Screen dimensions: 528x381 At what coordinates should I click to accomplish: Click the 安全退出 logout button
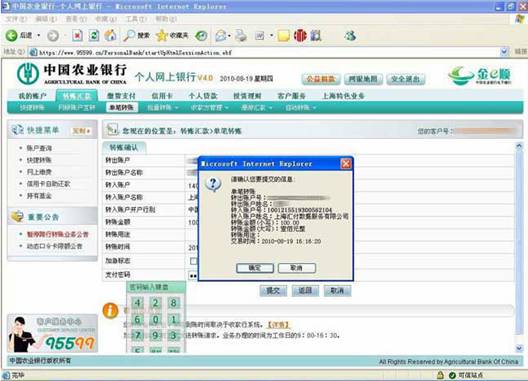[x=405, y=79]
